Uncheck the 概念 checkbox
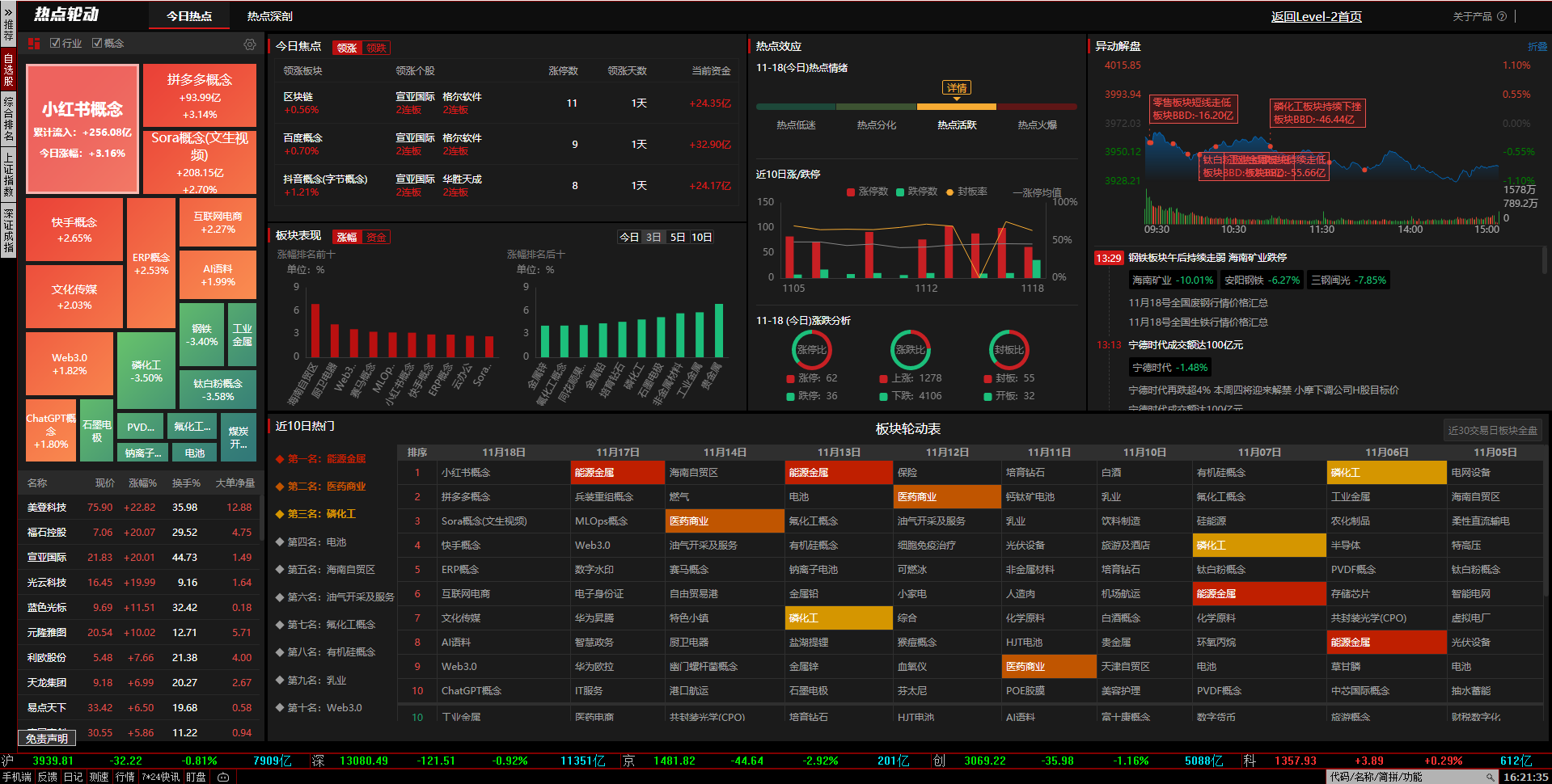The width and height of the screenshot is (1552, 784). pyautogui.click(x=97, y=44)
